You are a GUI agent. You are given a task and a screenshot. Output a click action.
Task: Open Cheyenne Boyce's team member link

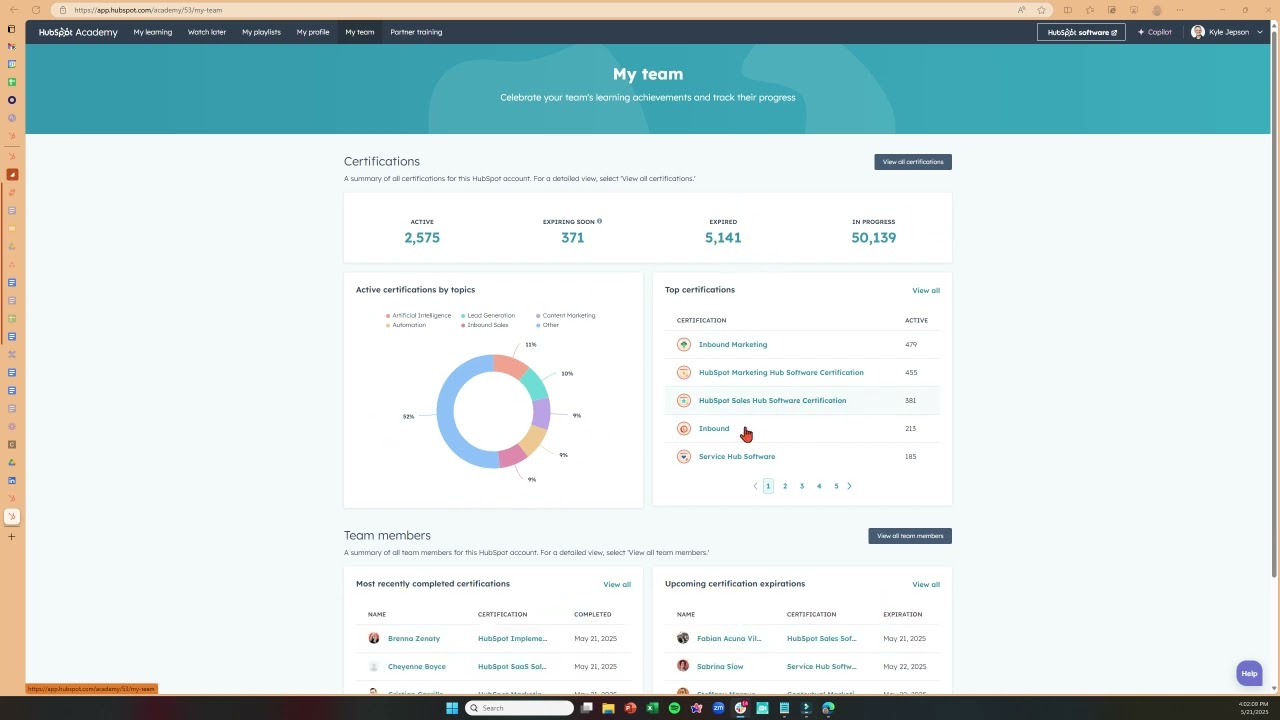pyautogui.click(x=417, y=667)
